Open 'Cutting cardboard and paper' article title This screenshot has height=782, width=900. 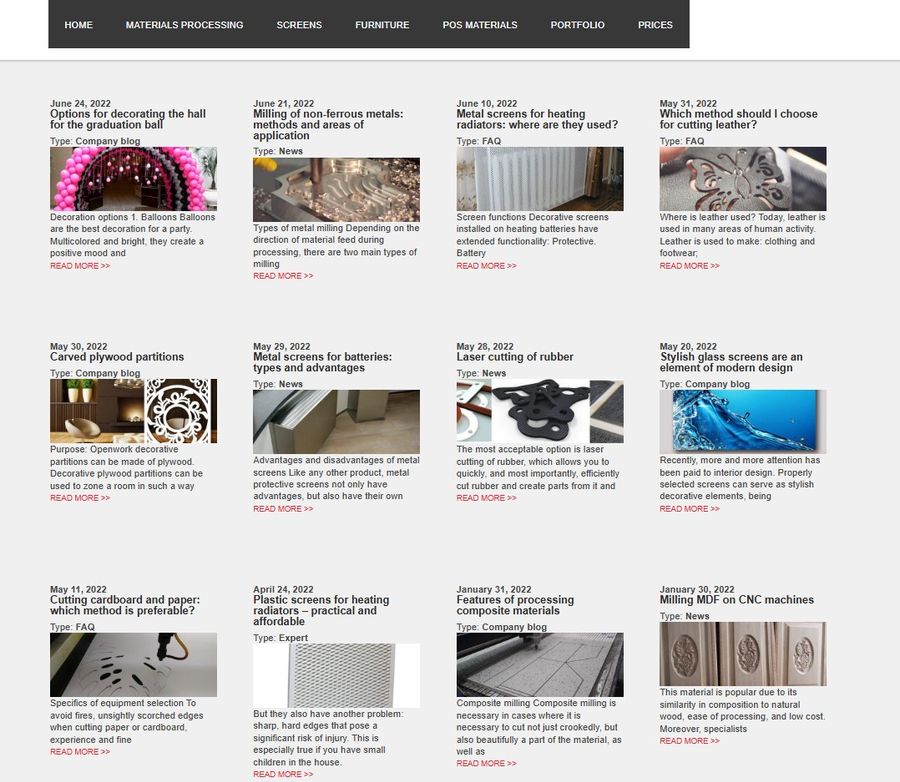125,605
